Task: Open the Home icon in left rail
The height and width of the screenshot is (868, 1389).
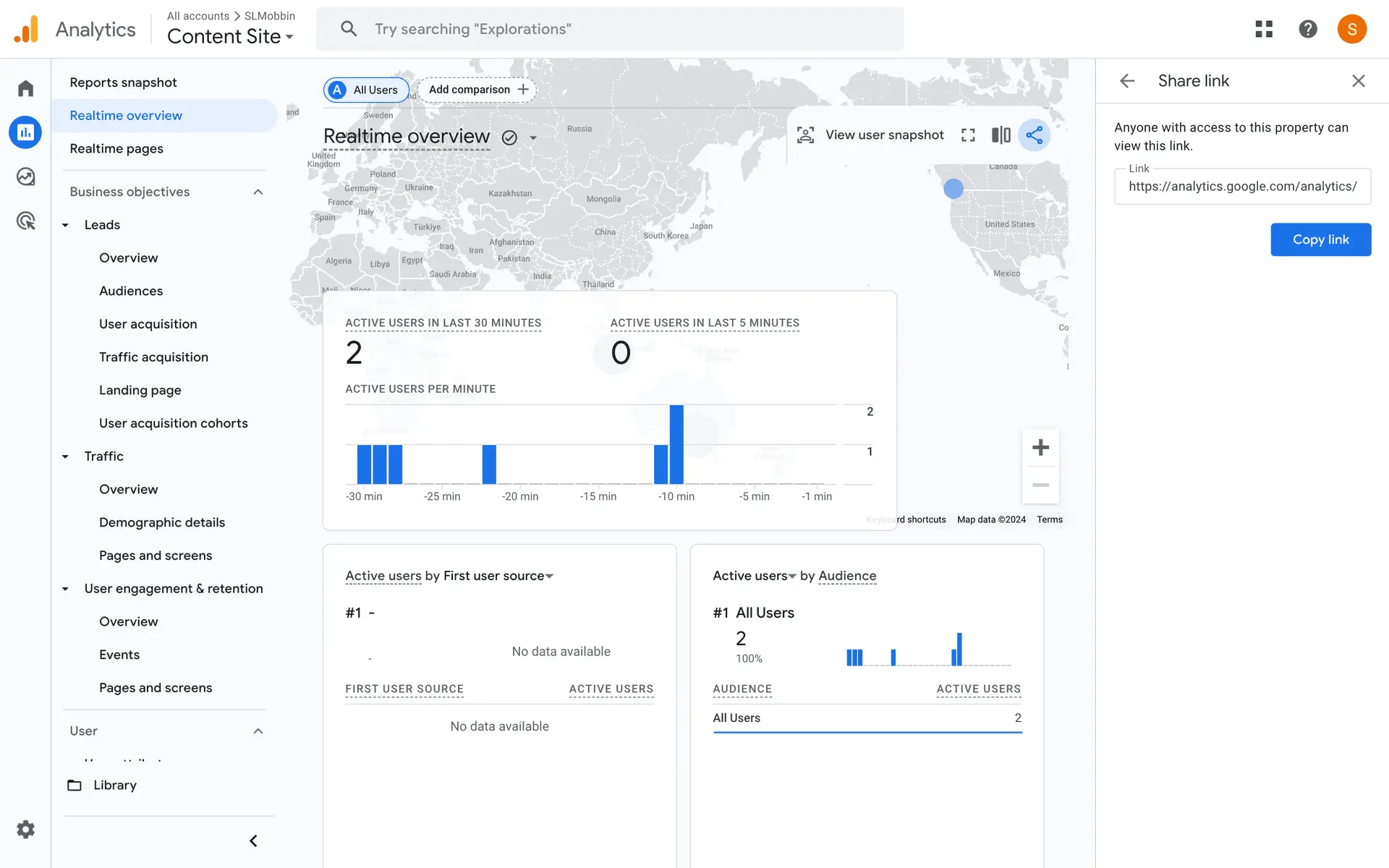Action: pos(26,88)
